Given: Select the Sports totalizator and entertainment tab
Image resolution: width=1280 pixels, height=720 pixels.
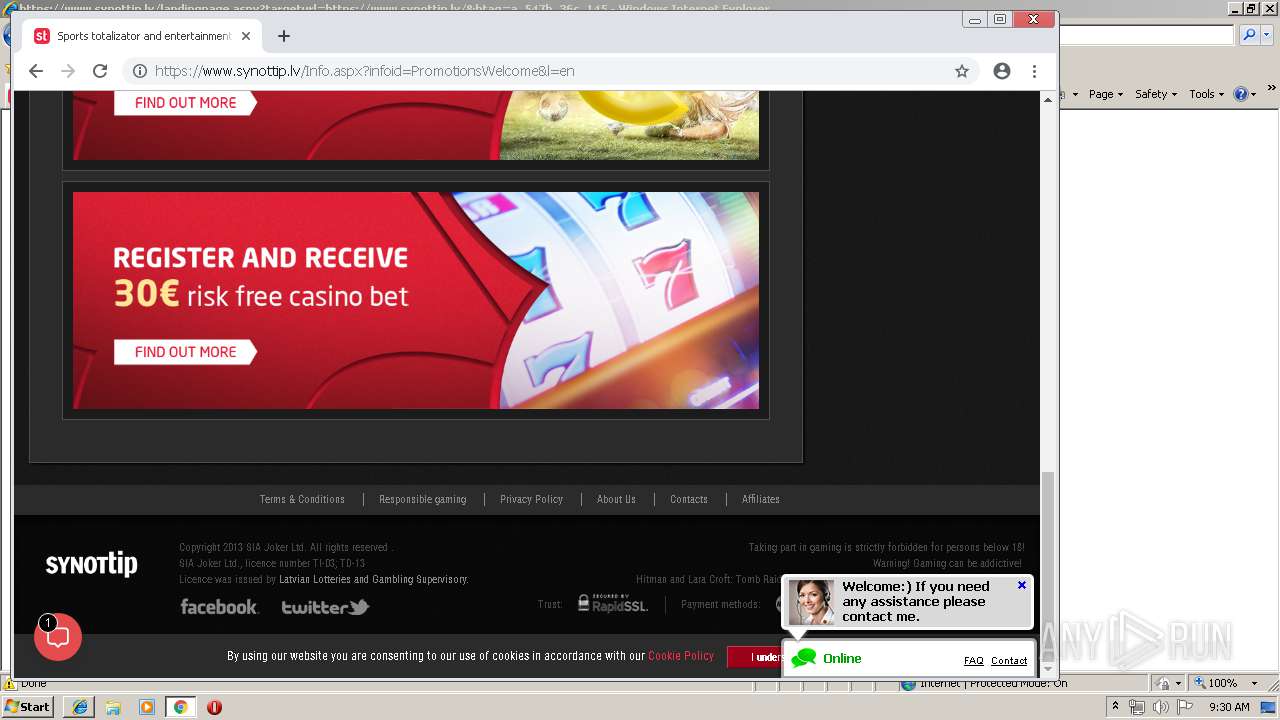Looking at the screenshot, I should coord(140,36).
